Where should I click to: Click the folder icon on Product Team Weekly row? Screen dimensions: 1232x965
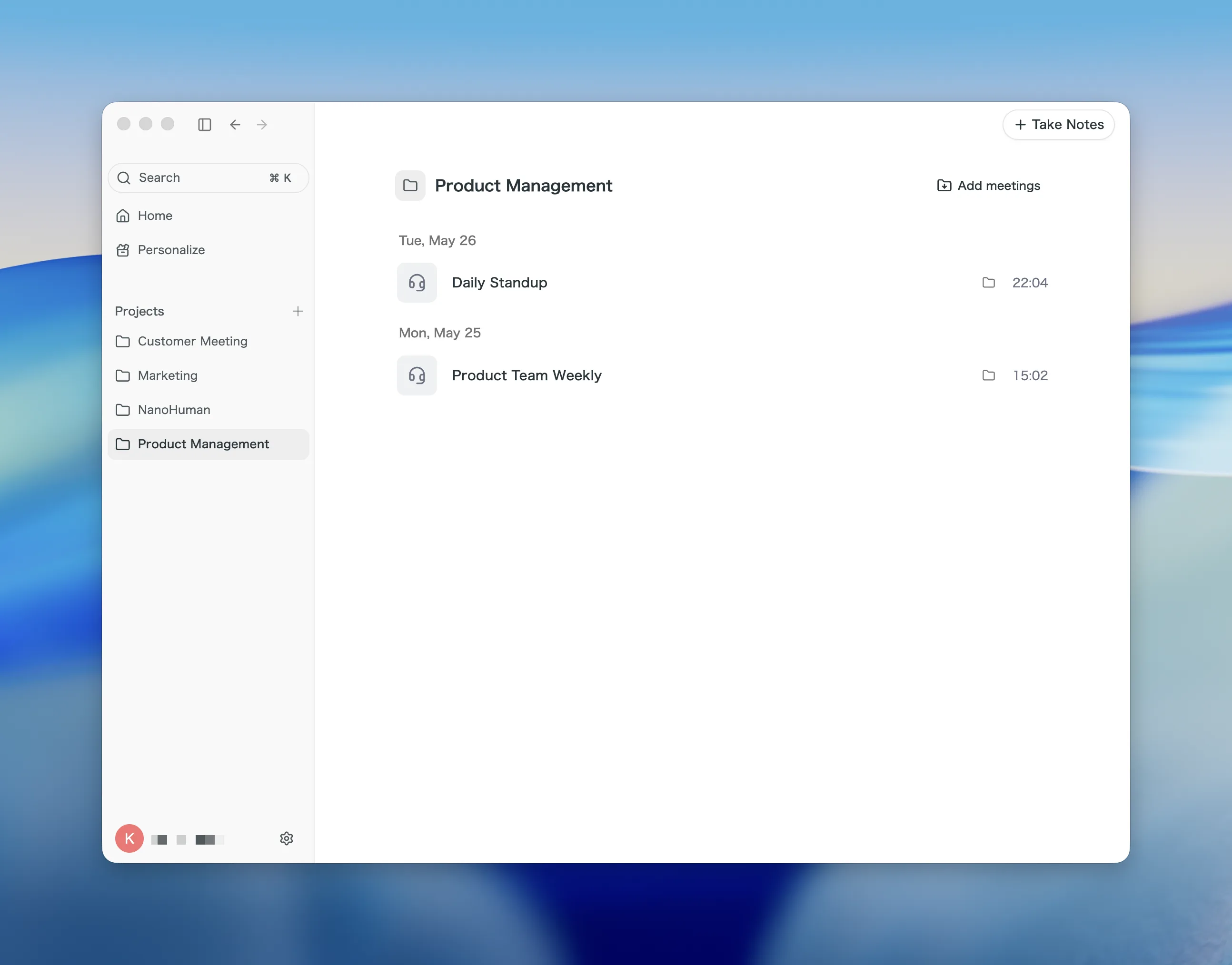click(988, 376)
